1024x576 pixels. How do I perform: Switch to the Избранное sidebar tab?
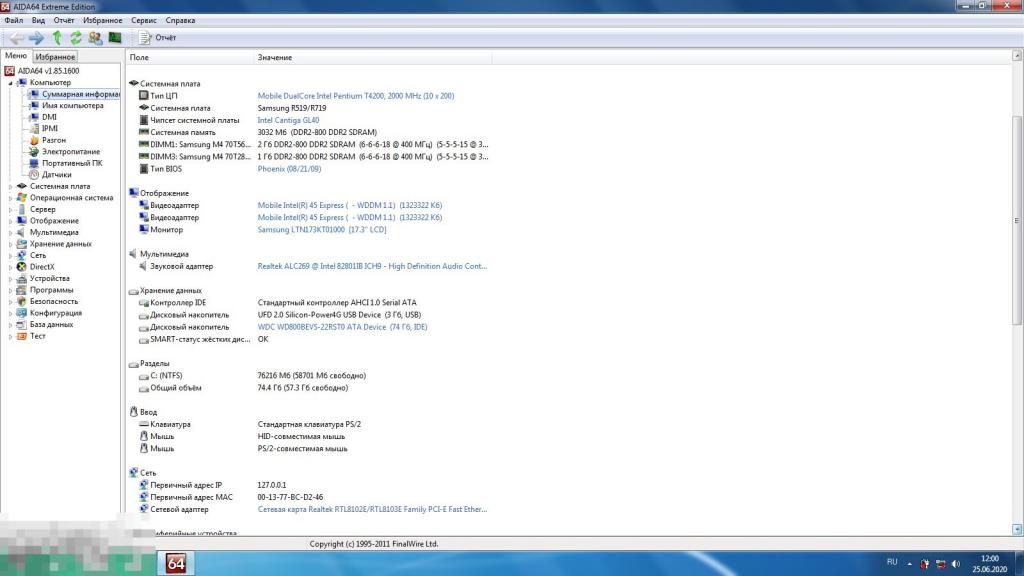tap(55, 57)
